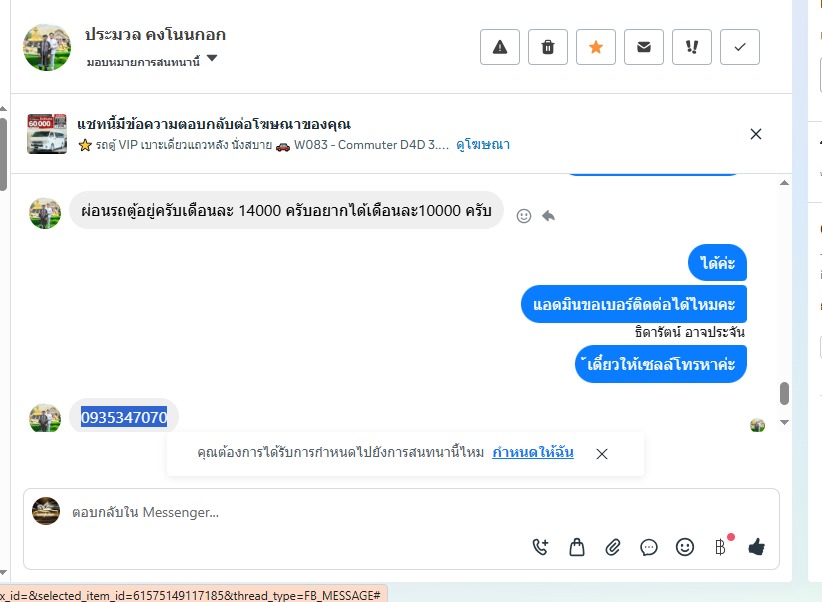Image resolution: width=822 pixels, height=602 pixels.
Task: Reply to the 14000 installment message
Action: [548, 216]
